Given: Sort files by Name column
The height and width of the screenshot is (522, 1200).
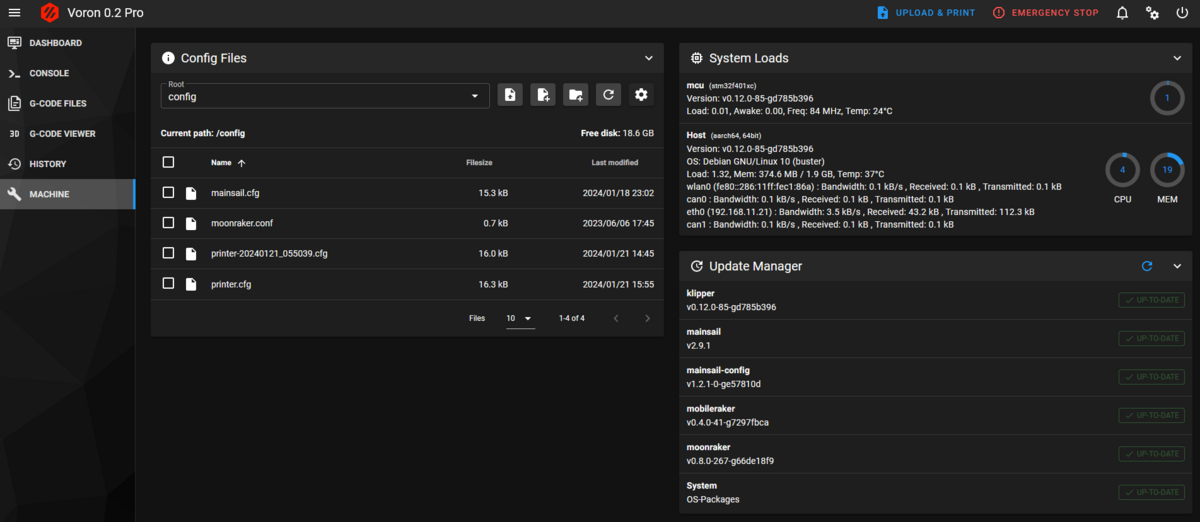Looking at the screenshot, I should click(x=228, y=162).
